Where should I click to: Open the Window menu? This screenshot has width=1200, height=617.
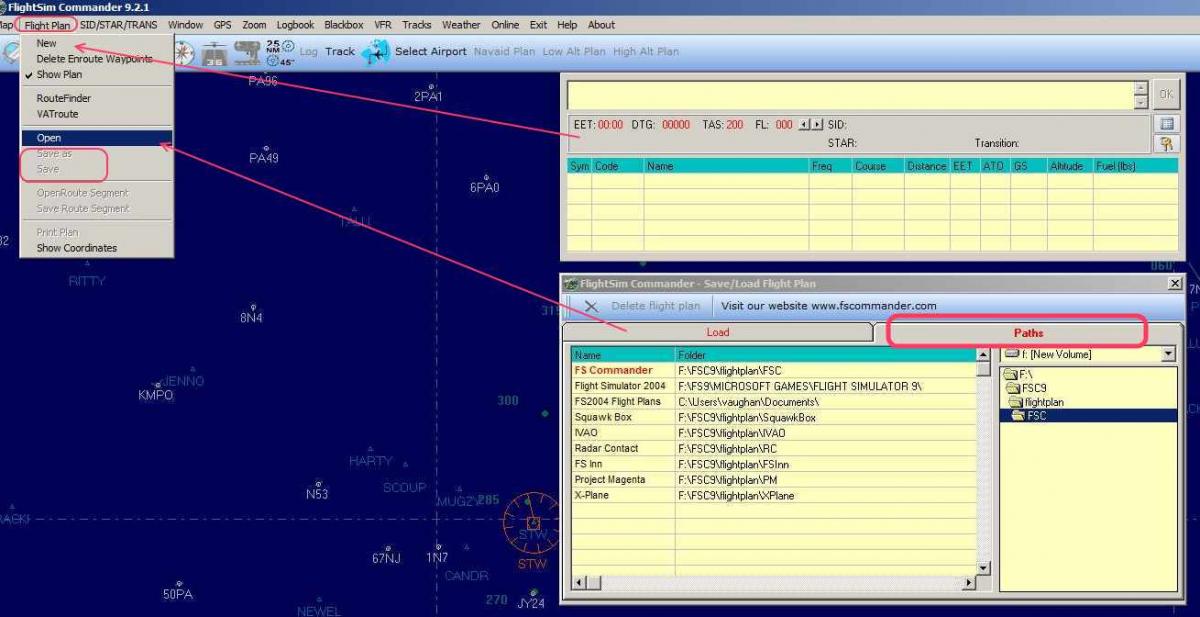(185, 25)
